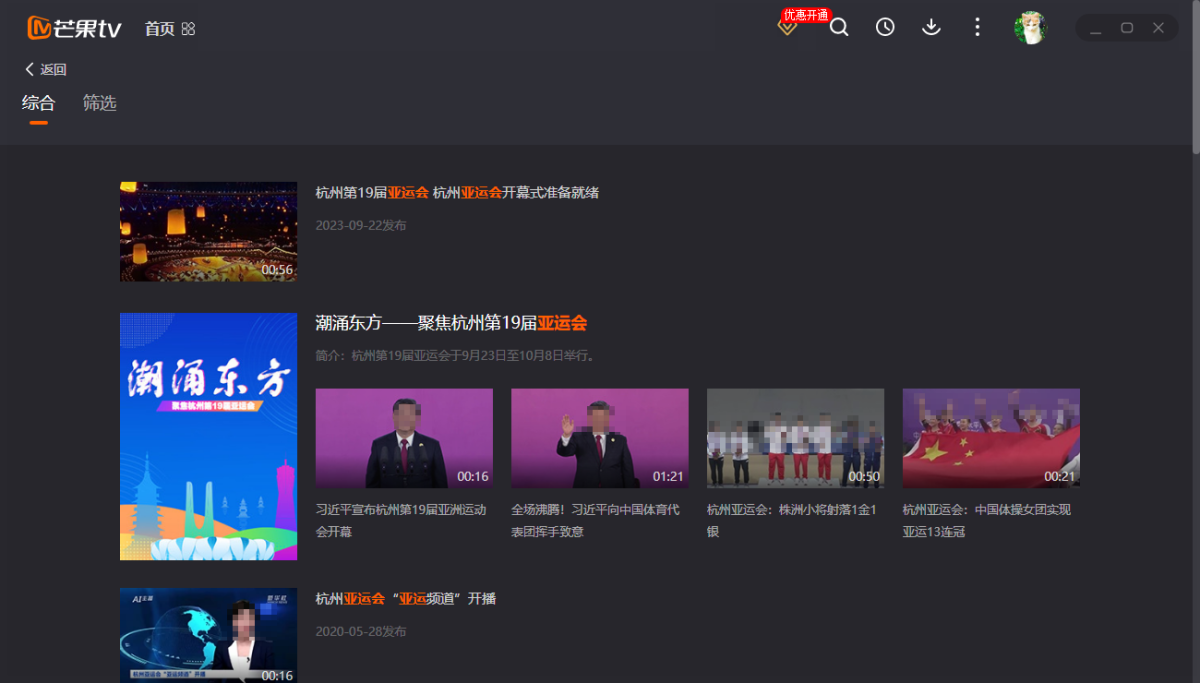Select the 综合 tab

coord(39,103)
